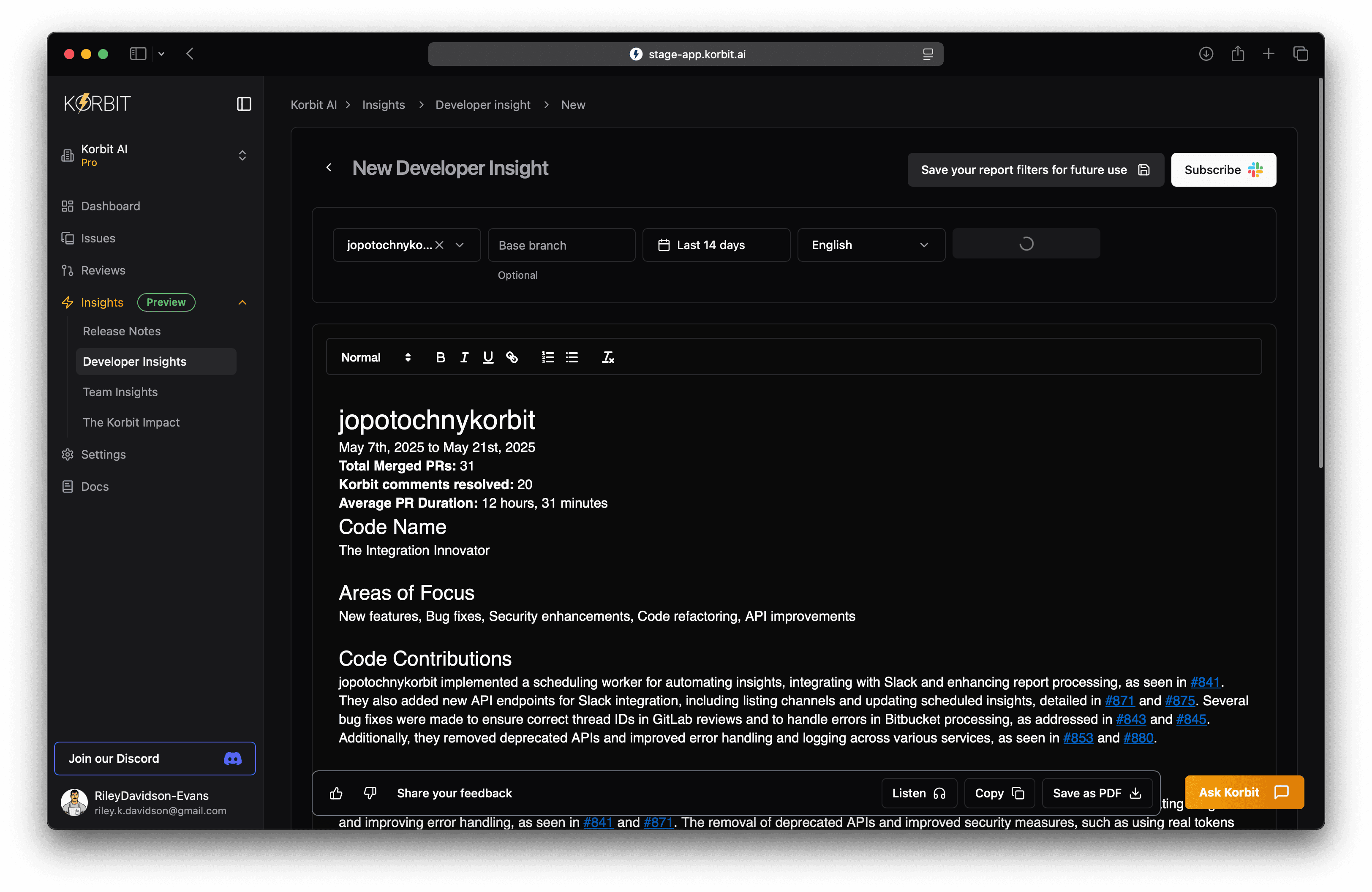
Task: Open Last 14 days date range picker
Action: point(716,245)
